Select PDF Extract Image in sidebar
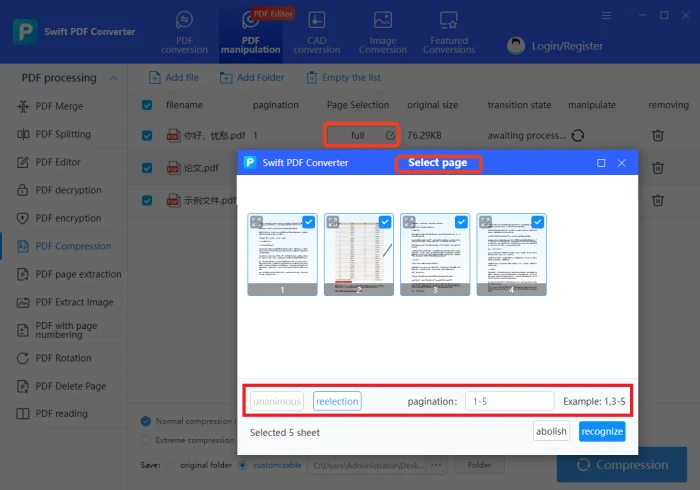The width and height of the screenshot is (700, 490). pos(63,302)
